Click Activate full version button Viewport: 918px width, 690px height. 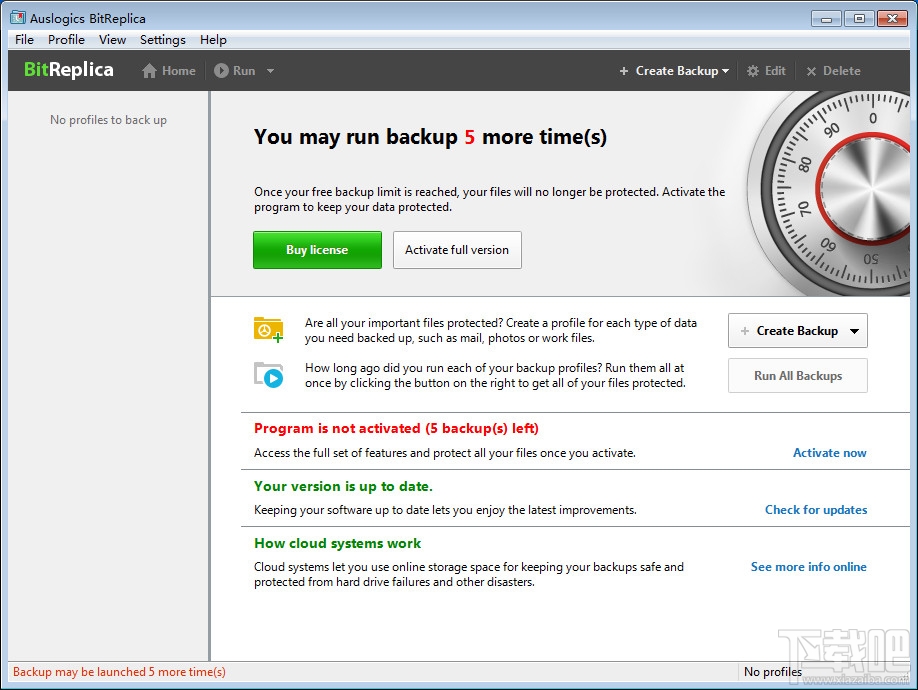click(457, 250)
